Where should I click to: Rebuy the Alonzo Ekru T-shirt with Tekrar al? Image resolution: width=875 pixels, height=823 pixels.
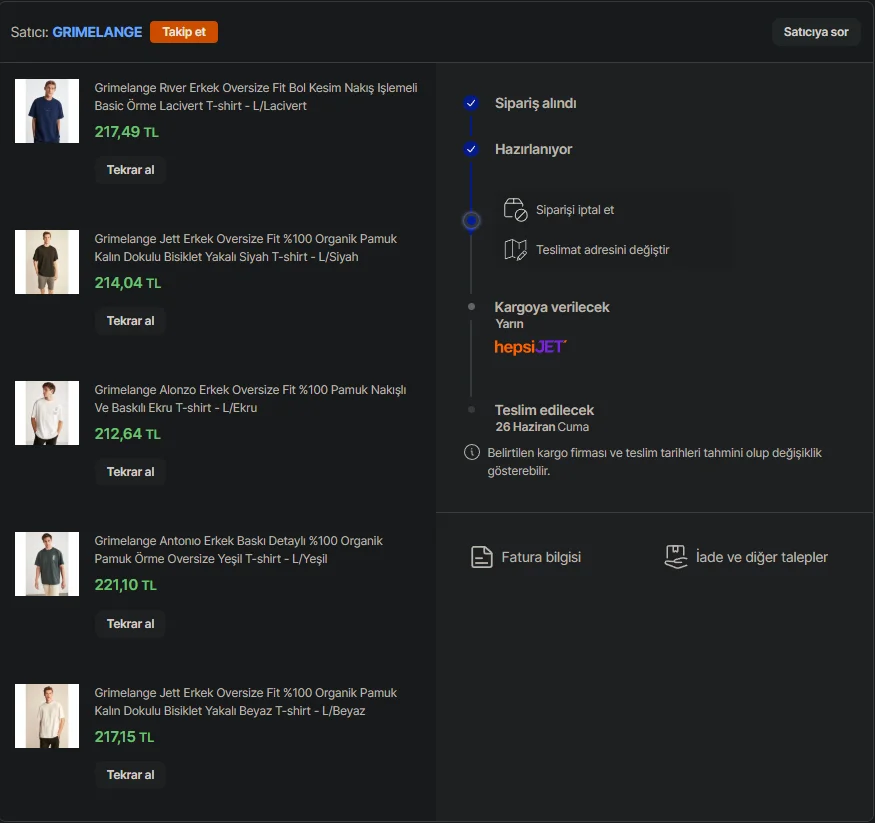point(130,472)
